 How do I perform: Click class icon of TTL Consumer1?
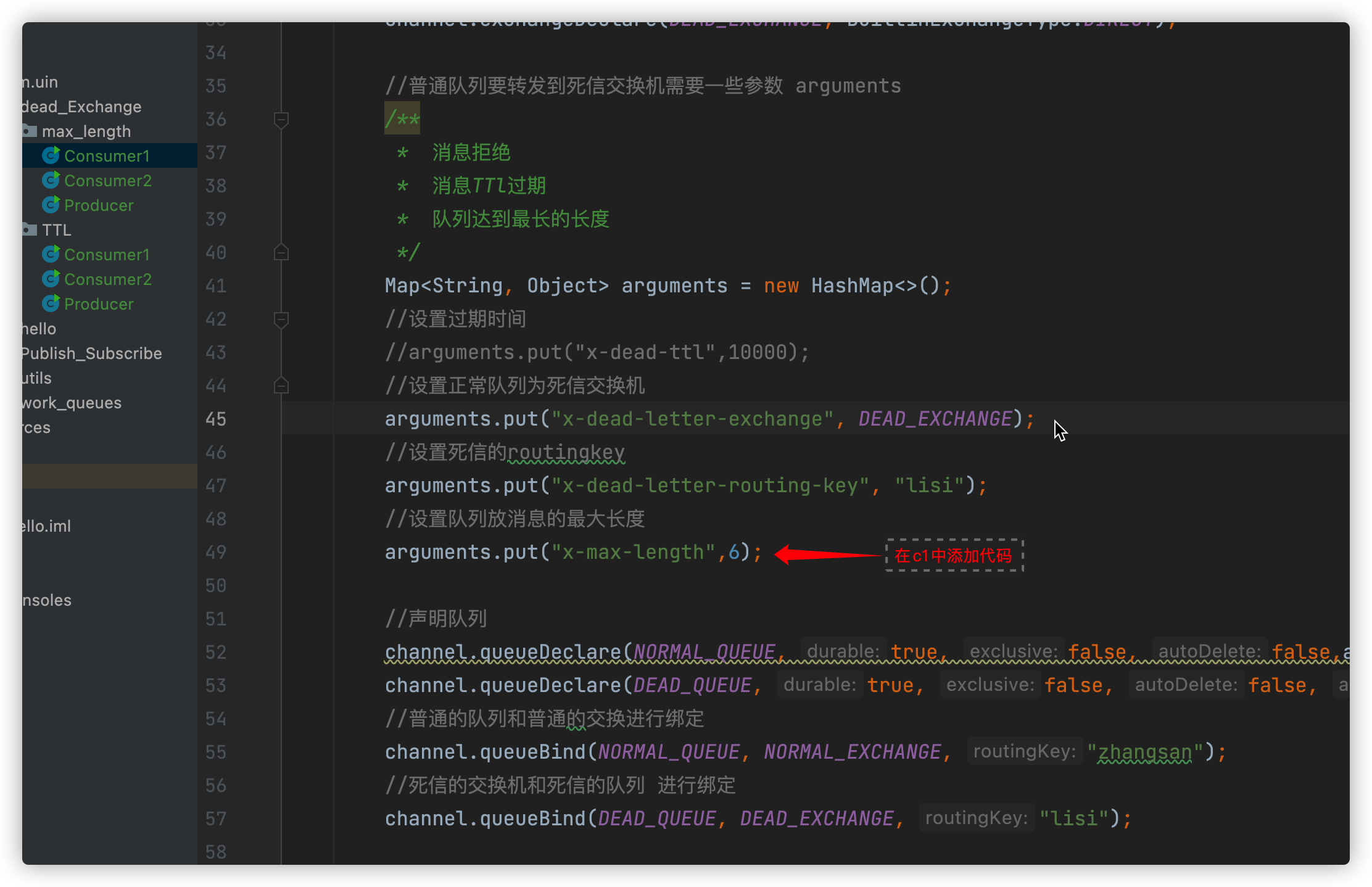(x=51, y=254)
